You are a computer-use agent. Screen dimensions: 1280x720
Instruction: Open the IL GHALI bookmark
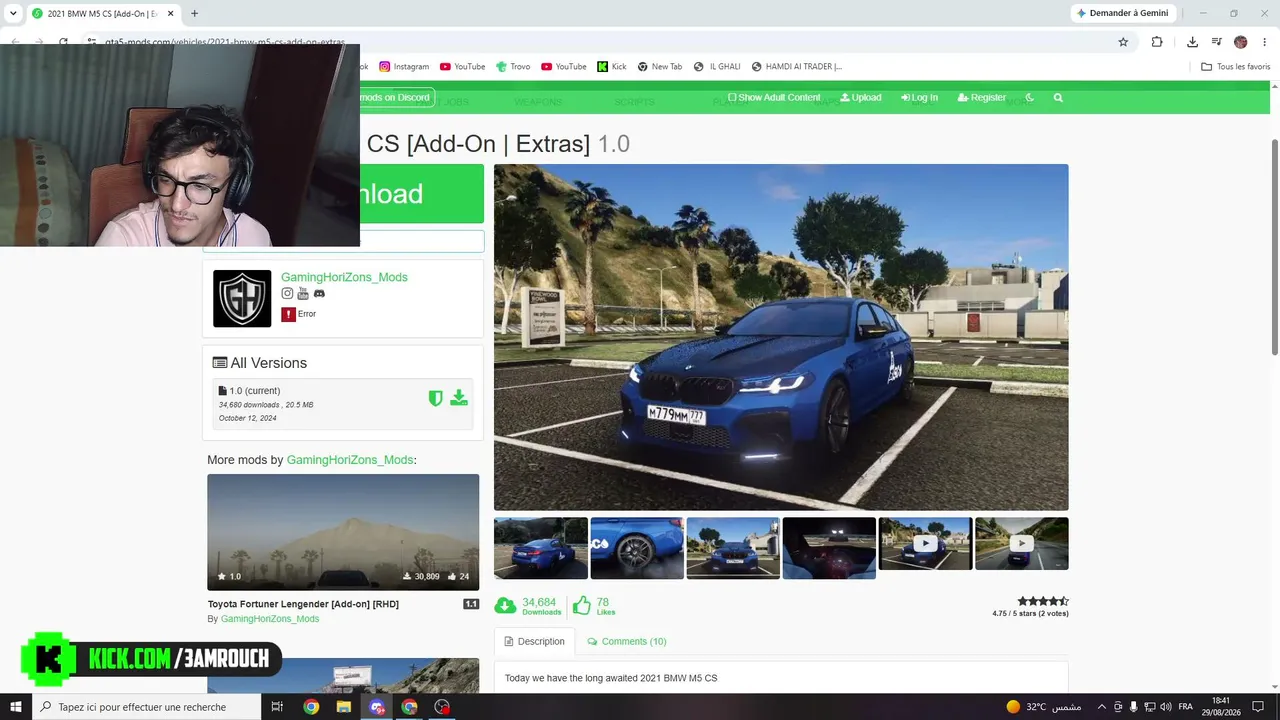tap(717, 67)
